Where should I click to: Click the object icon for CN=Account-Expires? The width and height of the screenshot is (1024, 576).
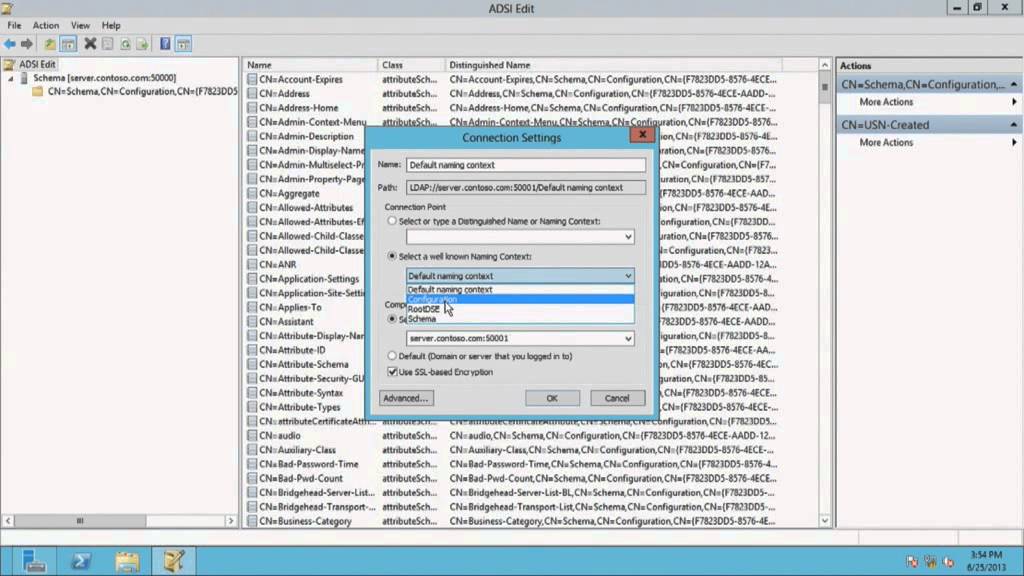coord(252,79)
